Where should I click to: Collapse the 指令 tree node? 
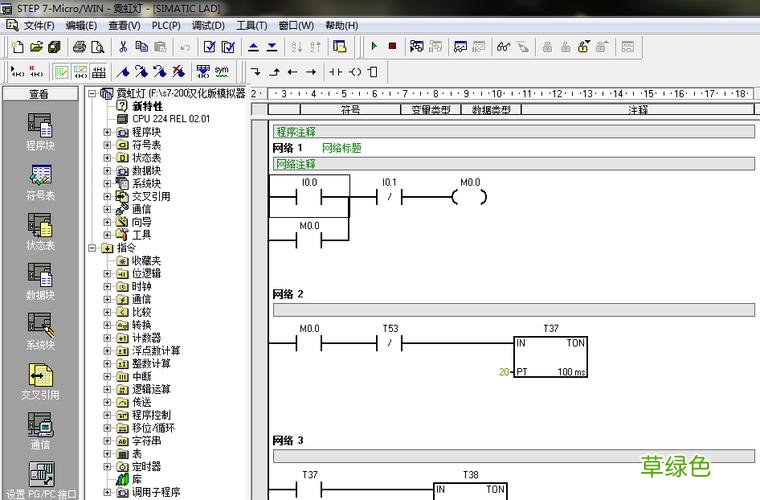point(92,248)
